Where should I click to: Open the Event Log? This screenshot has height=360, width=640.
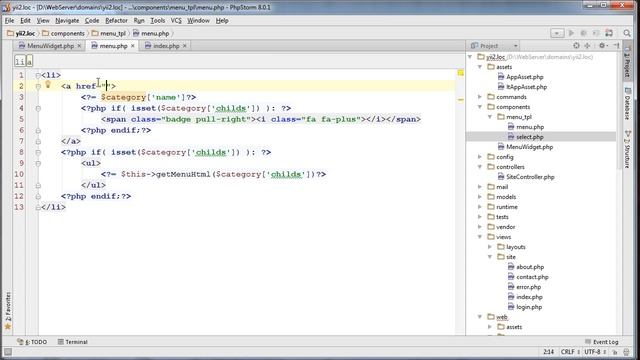click(602, 342)
